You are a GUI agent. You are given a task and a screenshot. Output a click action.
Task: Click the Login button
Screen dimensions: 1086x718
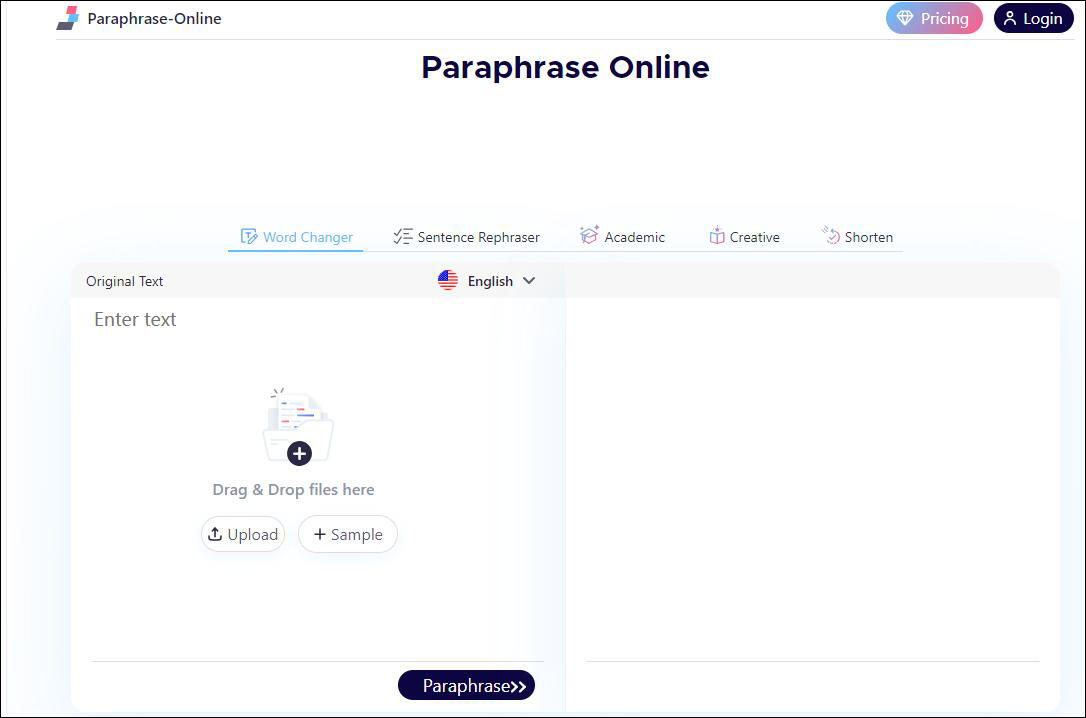(1033, 18)
